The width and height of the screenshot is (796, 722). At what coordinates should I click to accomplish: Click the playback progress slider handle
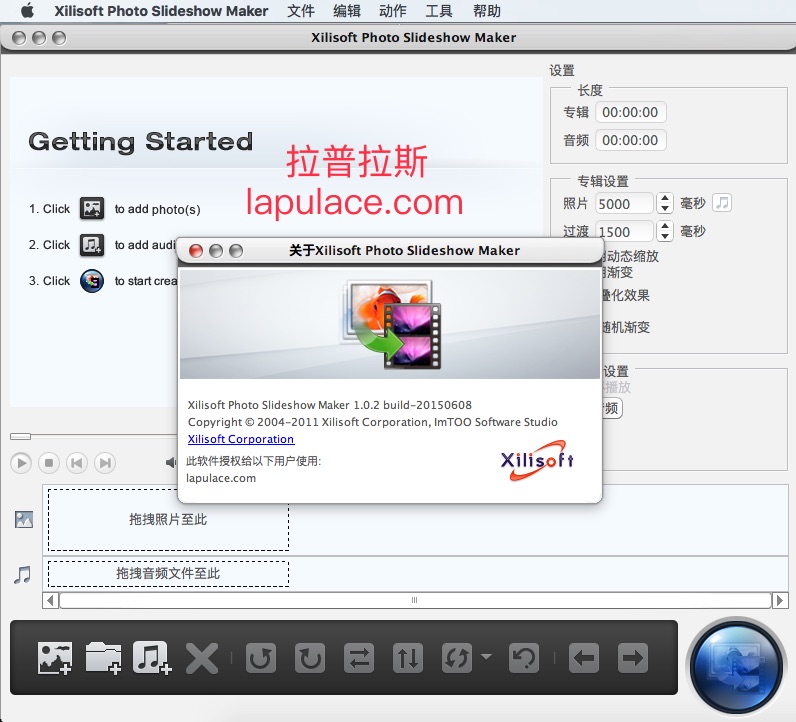pos(20,436)
